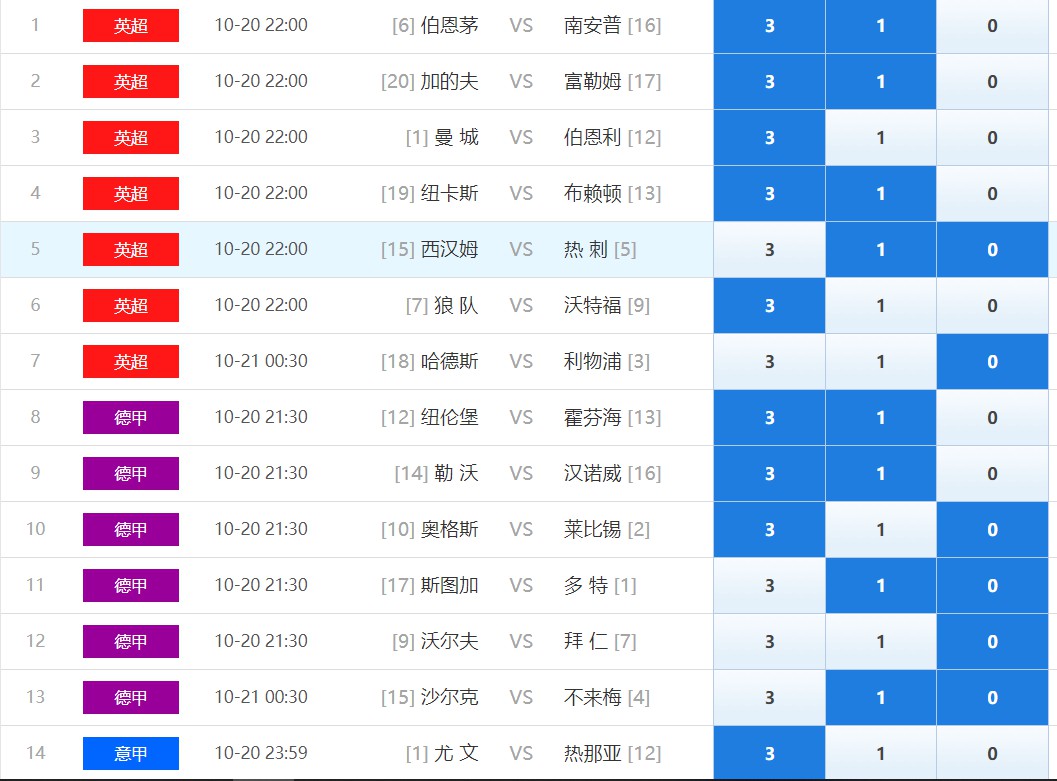Toggle home win 3 for 沙尔克 vs 不来梅
Image resolution: width=1057 pixels, height=781 pixels.
coord(769,697)
